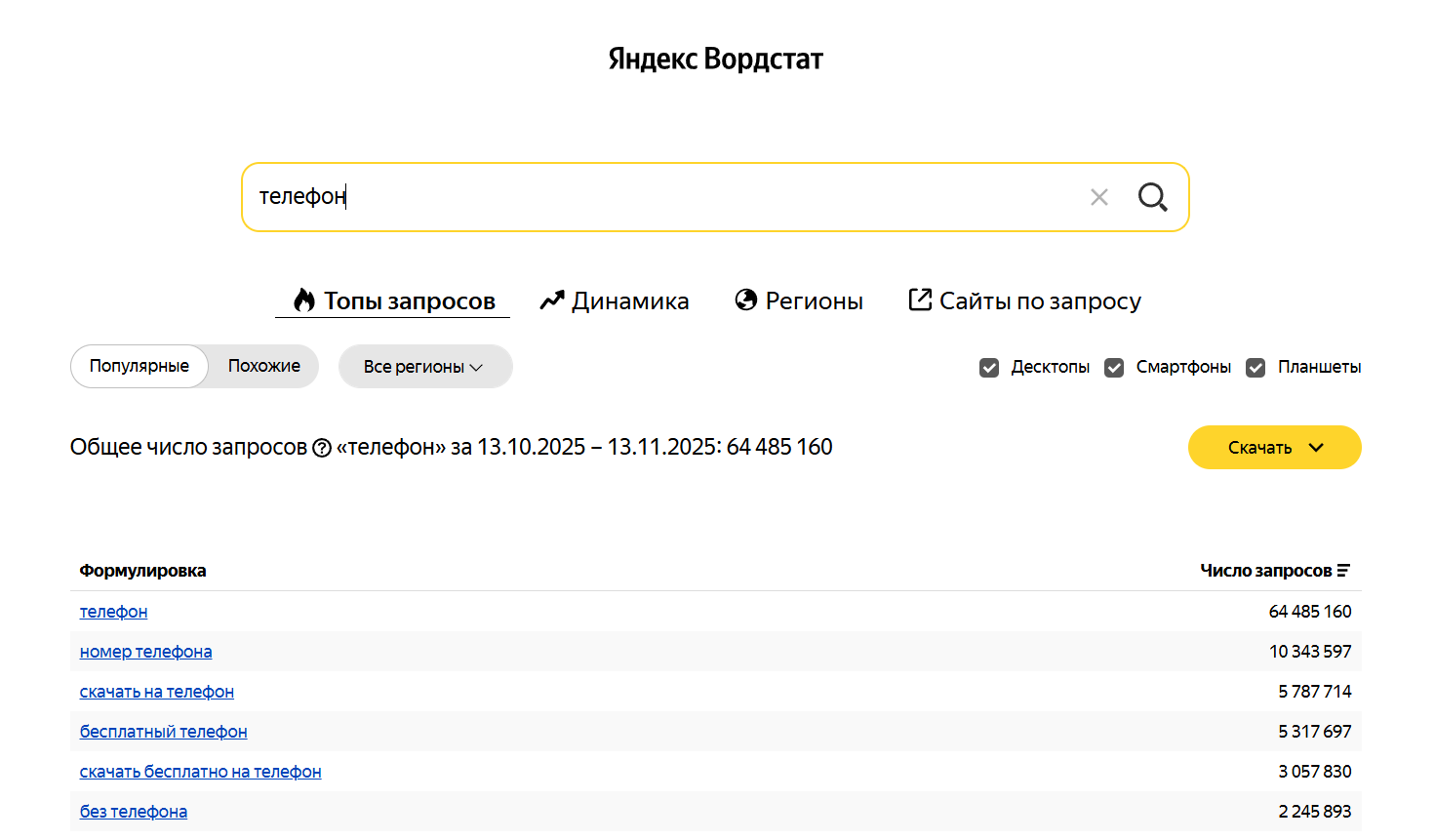Click the question mark help icon
The width and height of the screenshot is (1435, 840).
point(322,448)
